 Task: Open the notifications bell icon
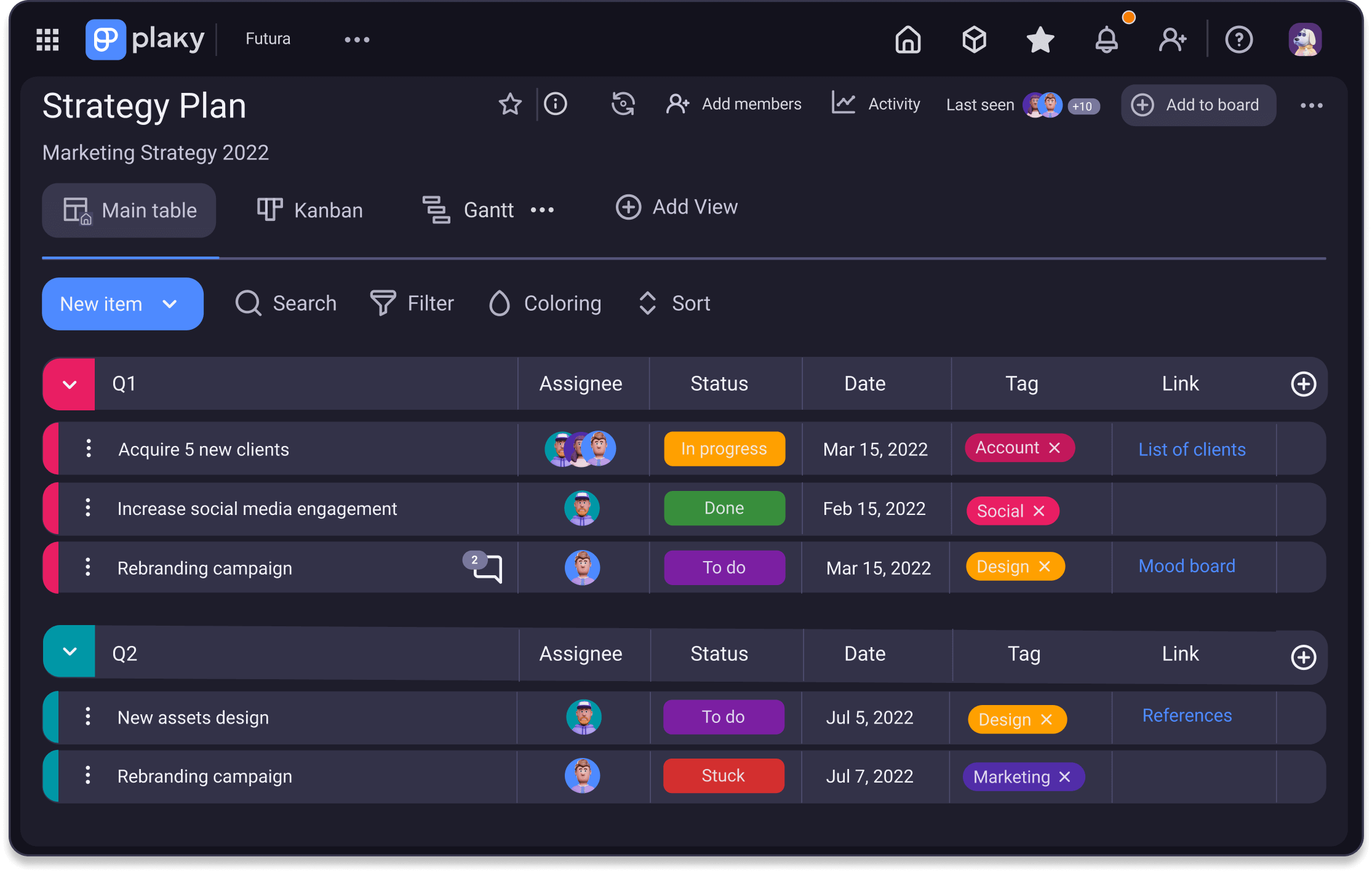[1107, 39]
